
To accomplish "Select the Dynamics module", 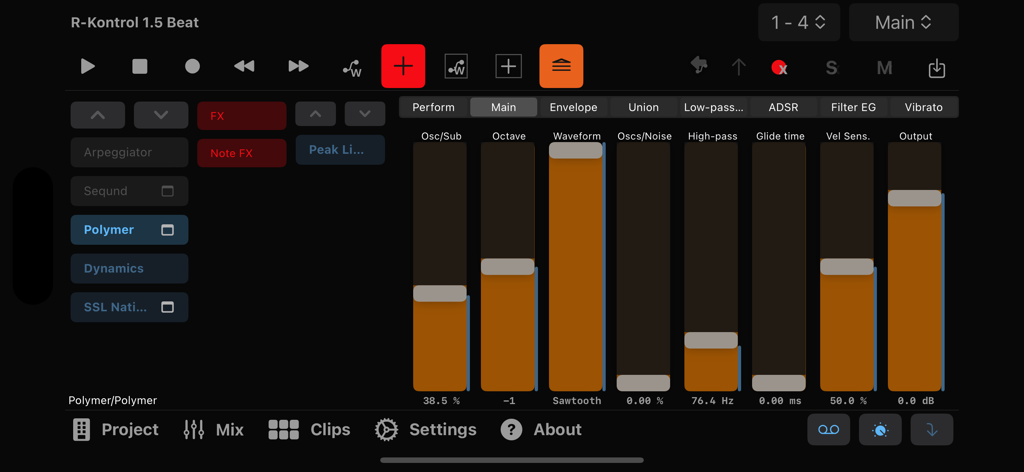I will (x=129, y=268).
